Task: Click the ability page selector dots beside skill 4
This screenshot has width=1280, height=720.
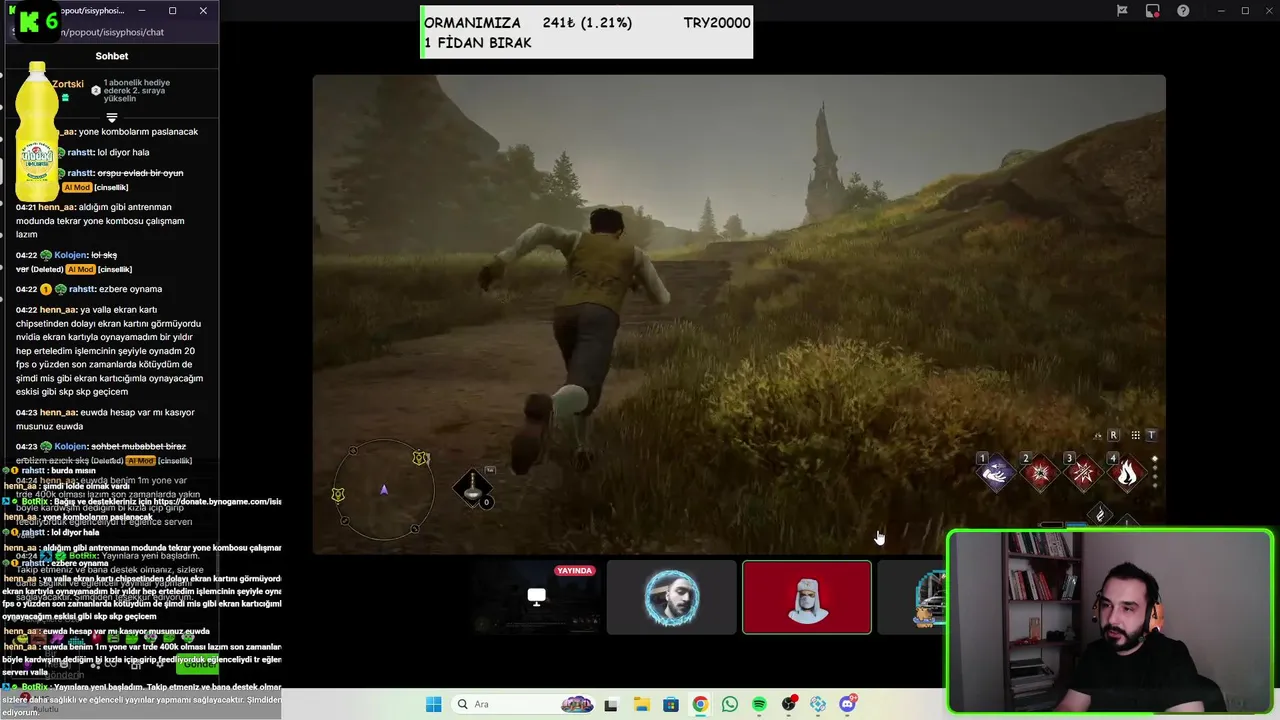Action: (1155, 471)
